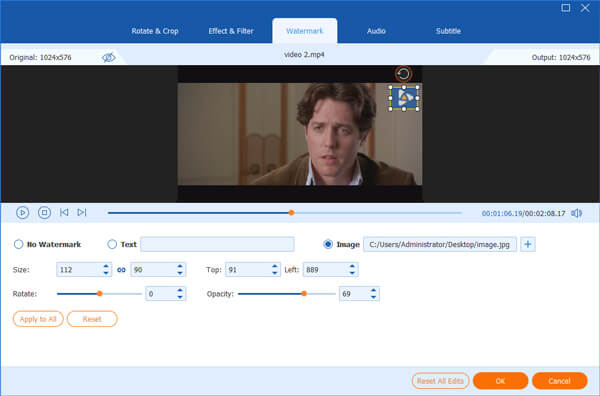Viewport: 600px width, 396px height.
Task: Increase the Top position value
Action: pyautogui.click(x=274, y=266)
